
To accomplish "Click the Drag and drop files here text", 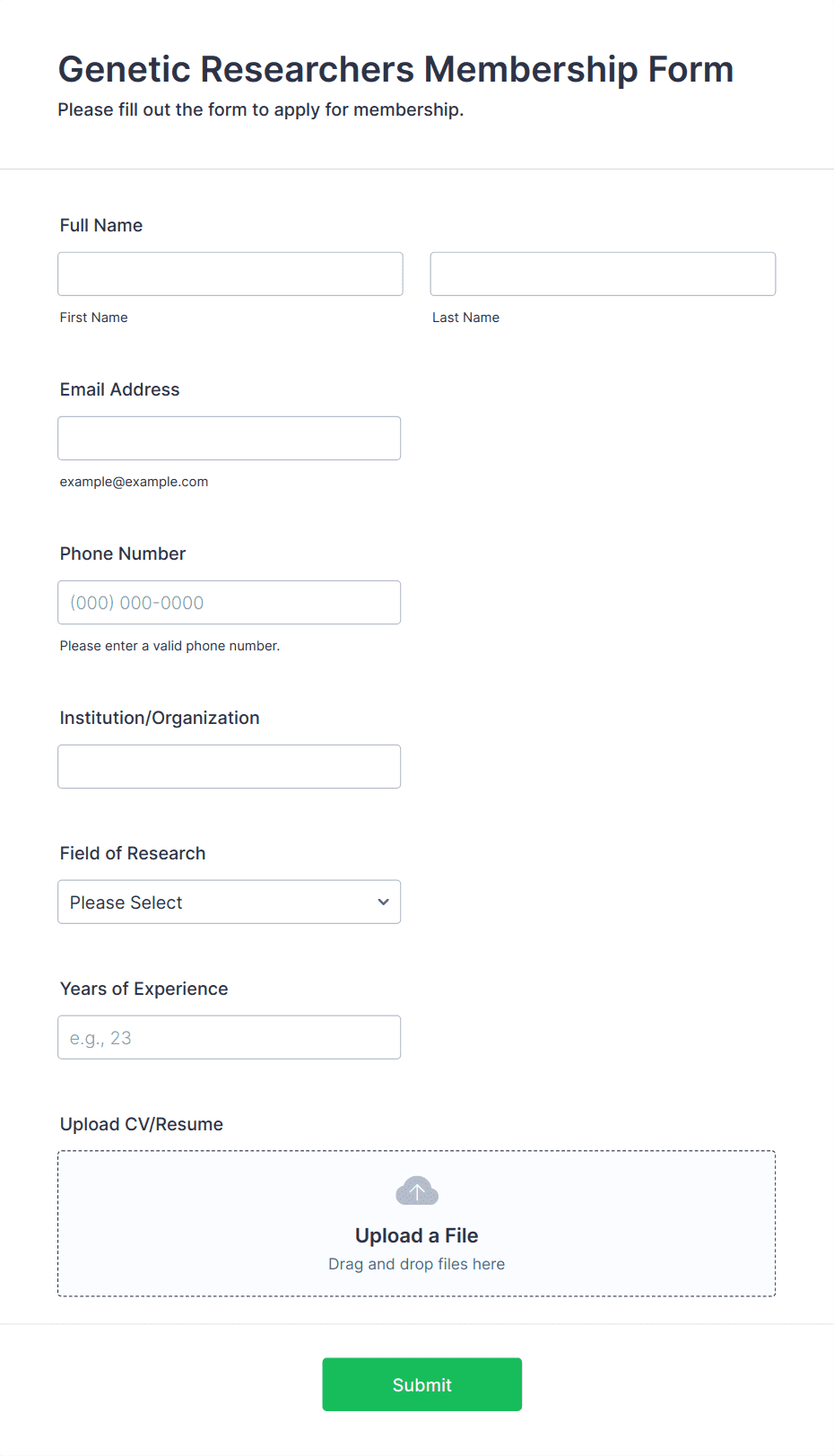I will pyautogui.click(x=417, y=1264).
